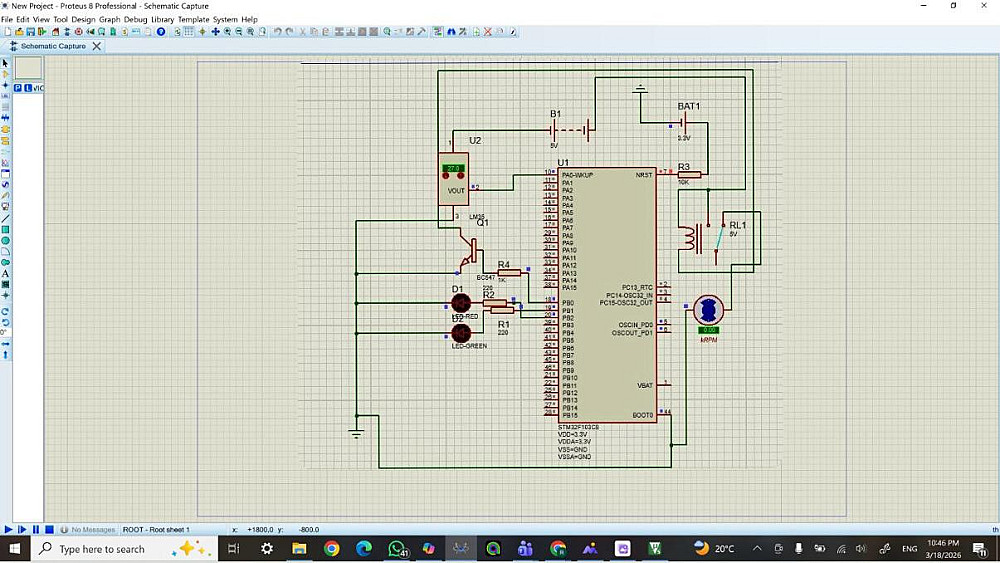
Task: Select the 2D Graphics Box tool
Action: [x=5, y=229]
